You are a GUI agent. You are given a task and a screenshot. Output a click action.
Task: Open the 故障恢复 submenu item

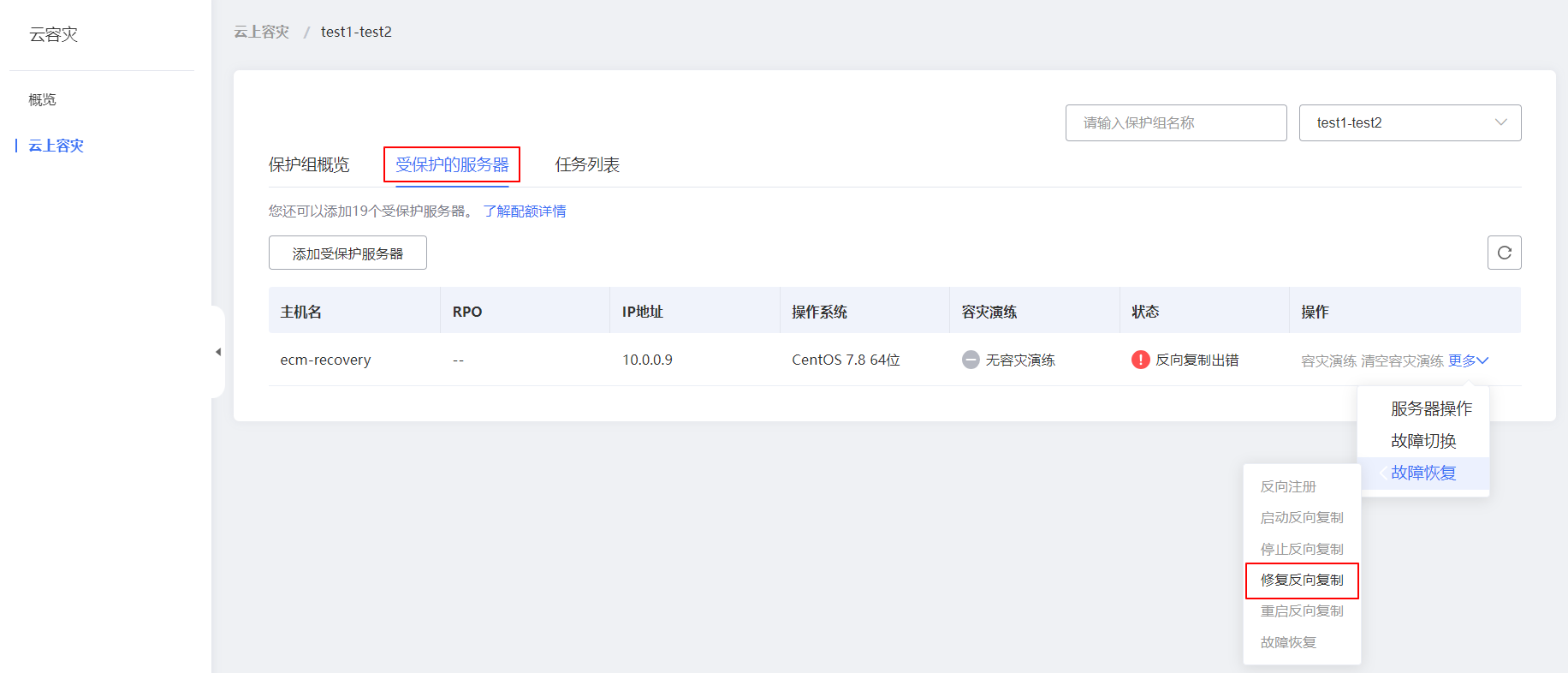click(x=1422, y=473)
